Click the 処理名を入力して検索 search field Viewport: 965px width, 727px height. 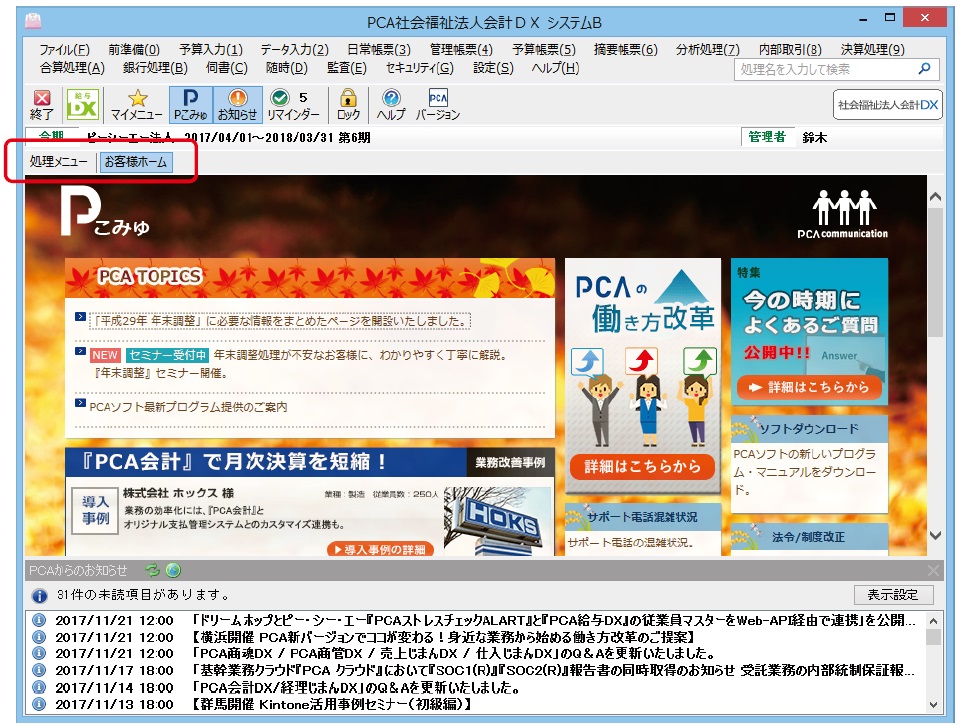click(x=828, y=69)
